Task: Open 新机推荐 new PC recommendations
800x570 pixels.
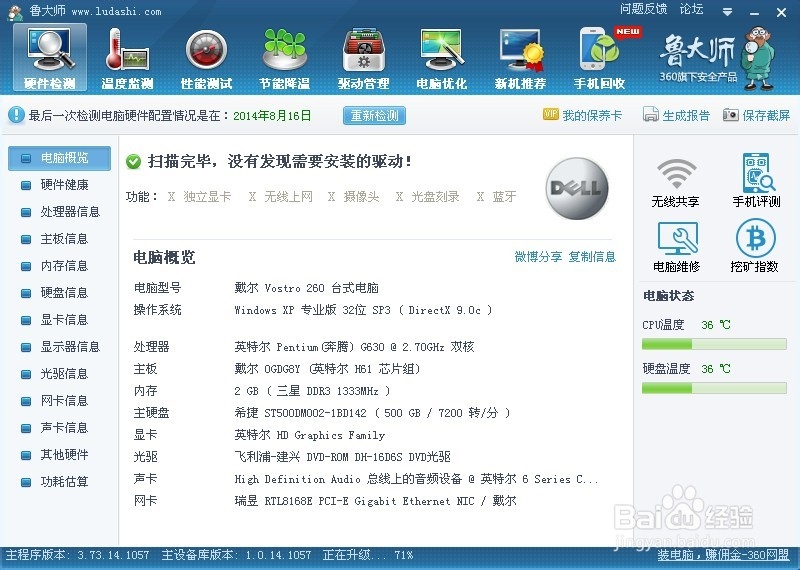Action: (x=520, y=58)
